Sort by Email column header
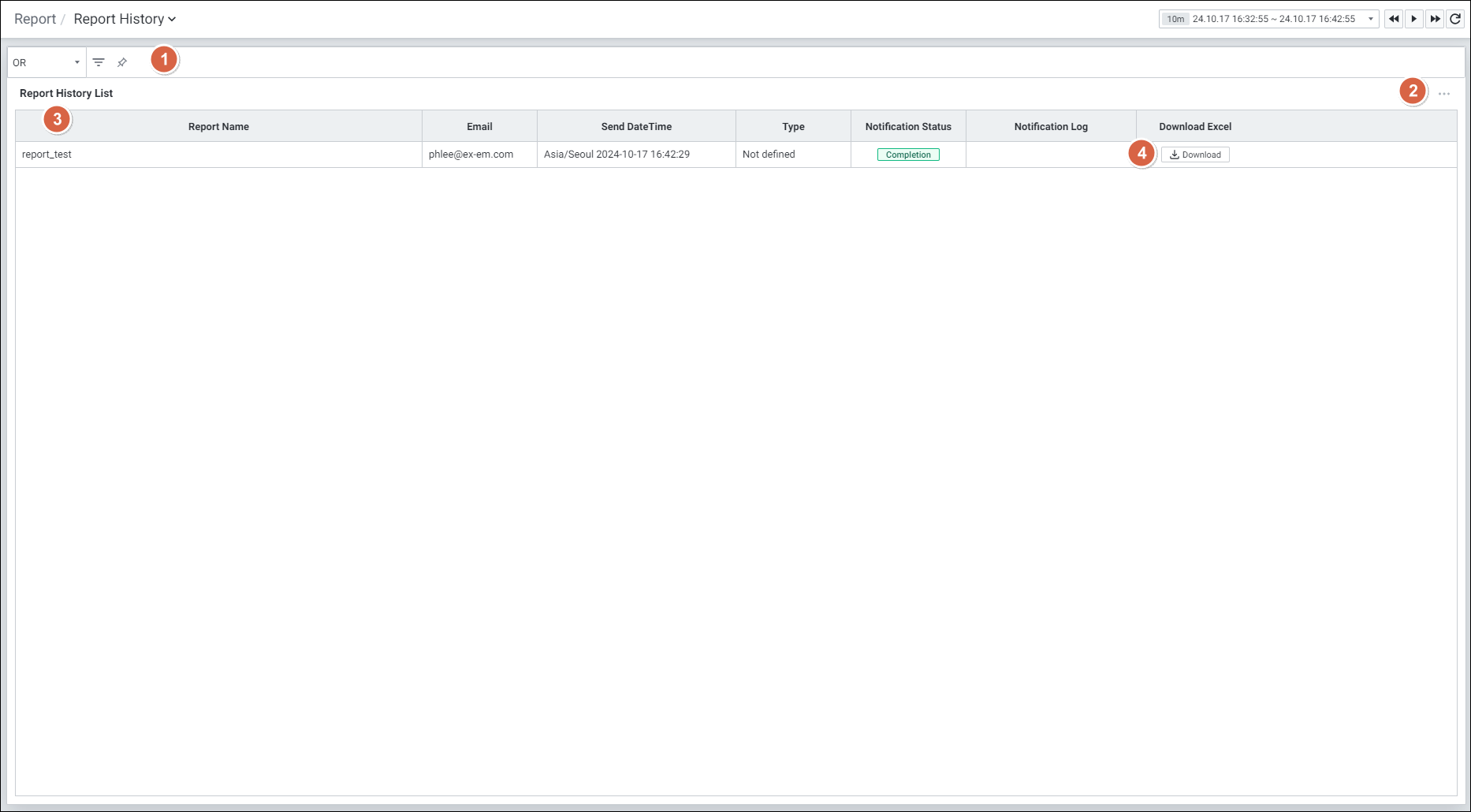This screenshot has height=812, width=1471. pyautogui.click(x=479, y=126)
